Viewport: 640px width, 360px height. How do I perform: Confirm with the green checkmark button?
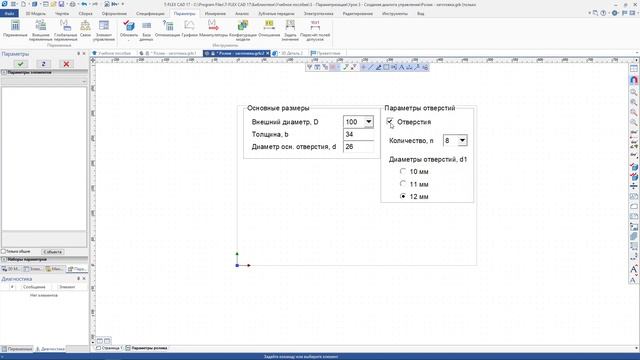[20, 64]
